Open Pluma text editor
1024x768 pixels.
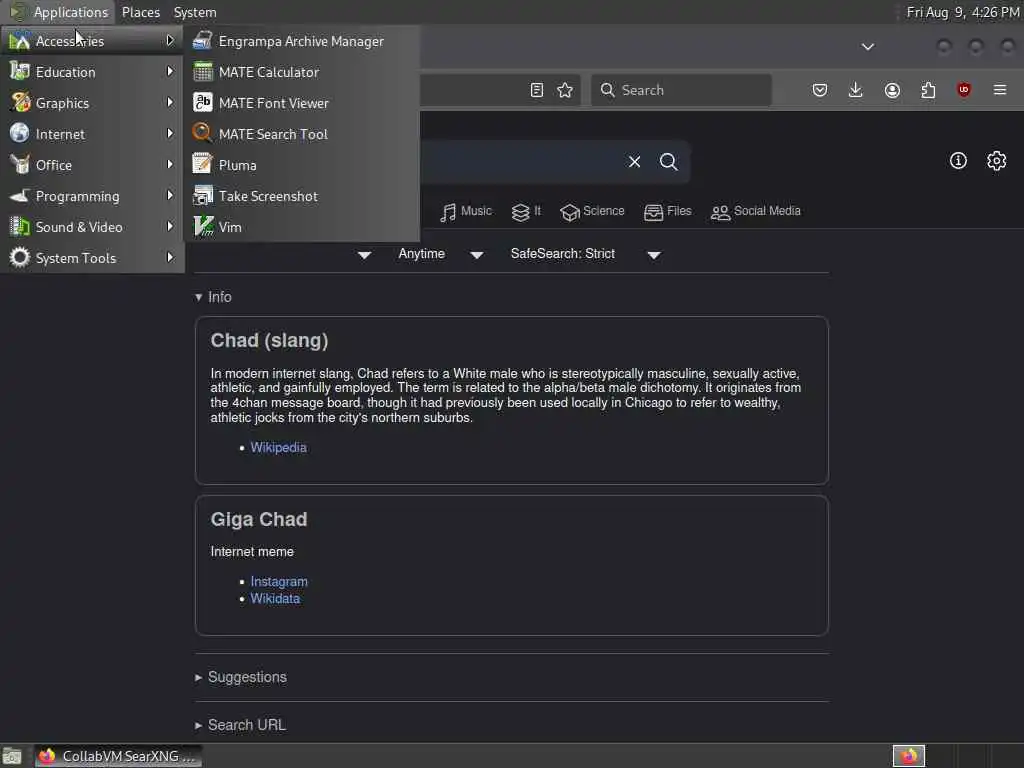[x=301, y=165]
